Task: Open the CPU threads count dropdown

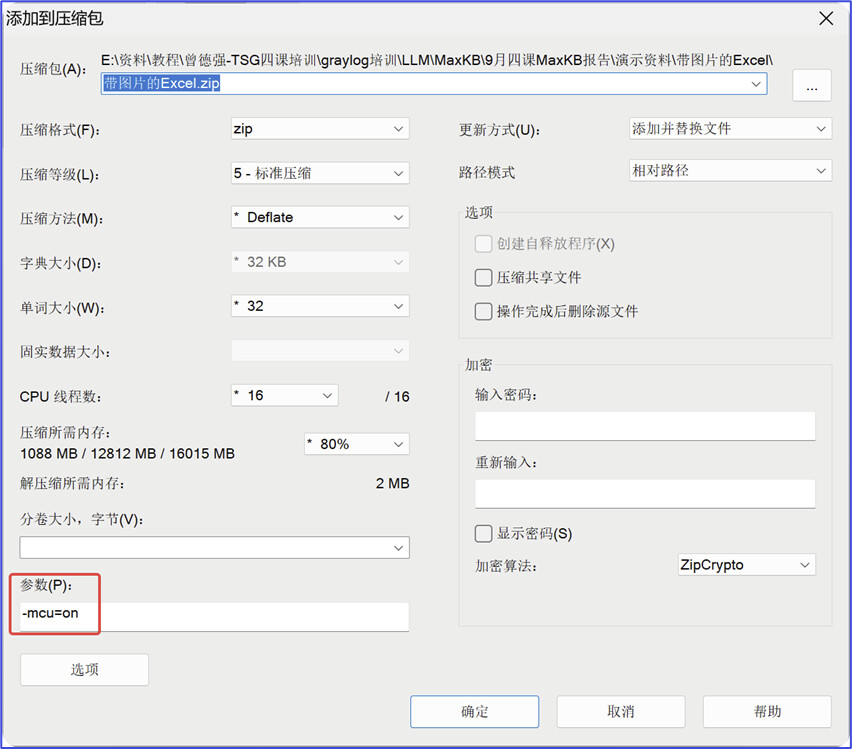Action: tap(285, 396)
